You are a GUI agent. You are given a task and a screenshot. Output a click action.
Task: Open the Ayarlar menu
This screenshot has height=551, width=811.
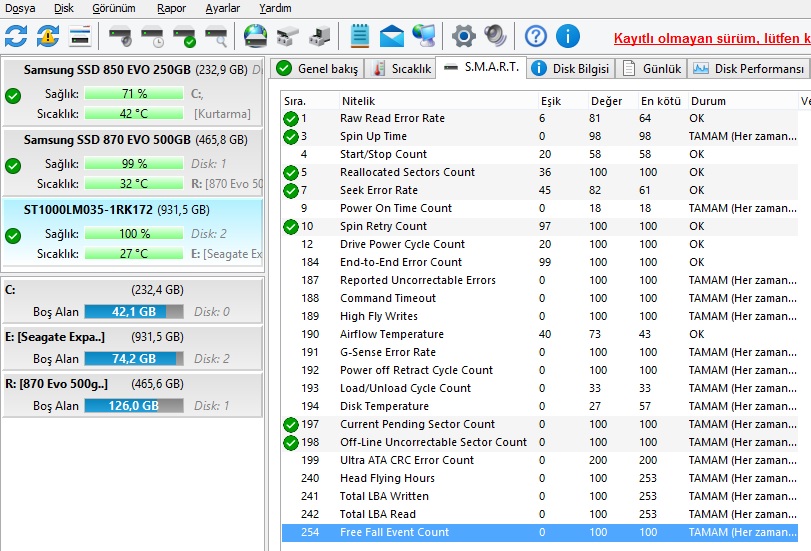coord(222,8)
